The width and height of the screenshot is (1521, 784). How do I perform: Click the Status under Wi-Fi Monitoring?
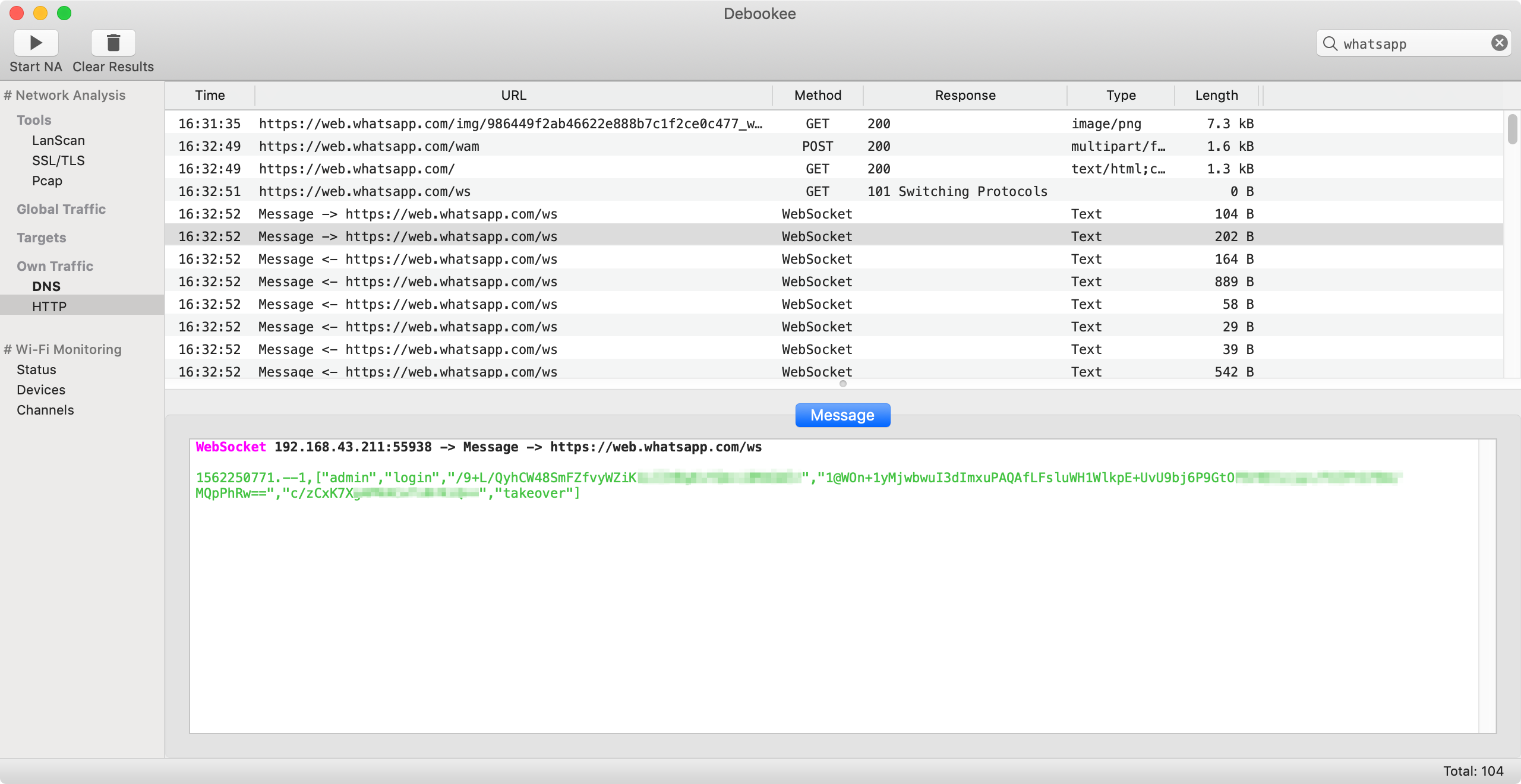tap(36, 369)
